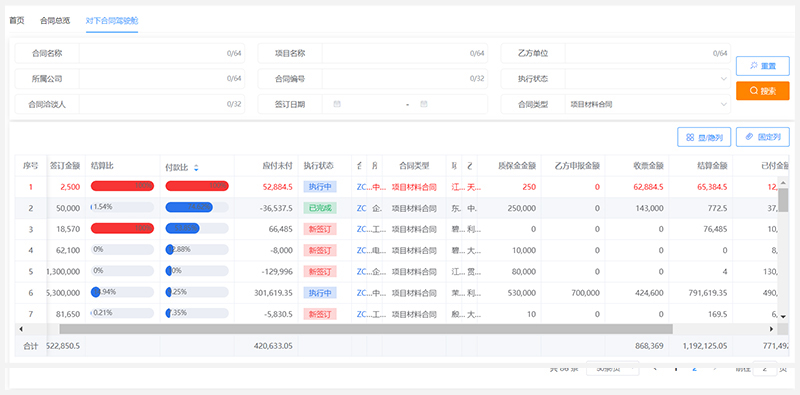800x395 pixels.
Task: Click the 结算比 column header
Action: [x=102, y=166]
